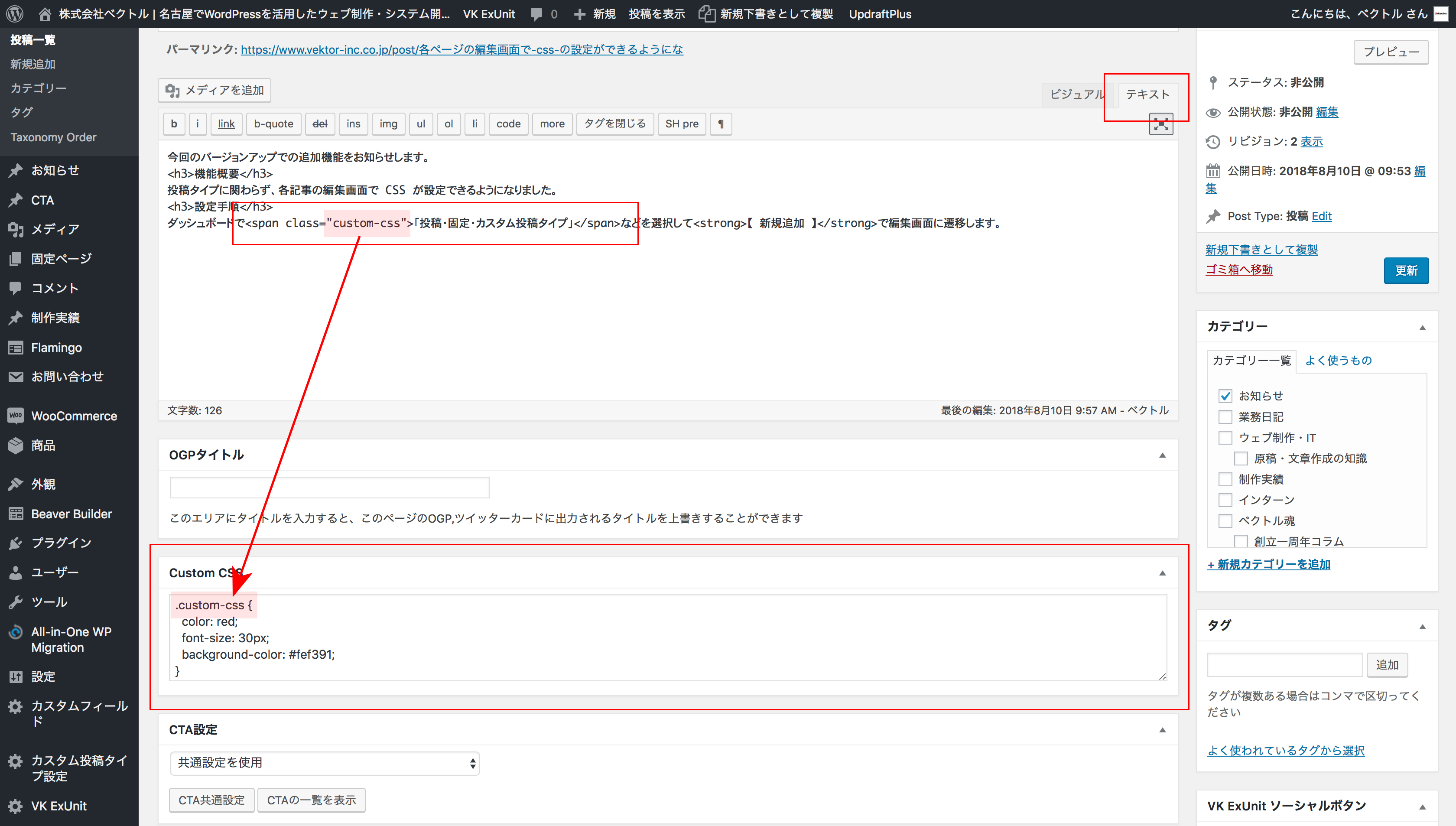Image resolution: width=1456 pixels, height=826 pixels.
Task: Open the user avatar at top right
Action: [x=1441, y=13]
